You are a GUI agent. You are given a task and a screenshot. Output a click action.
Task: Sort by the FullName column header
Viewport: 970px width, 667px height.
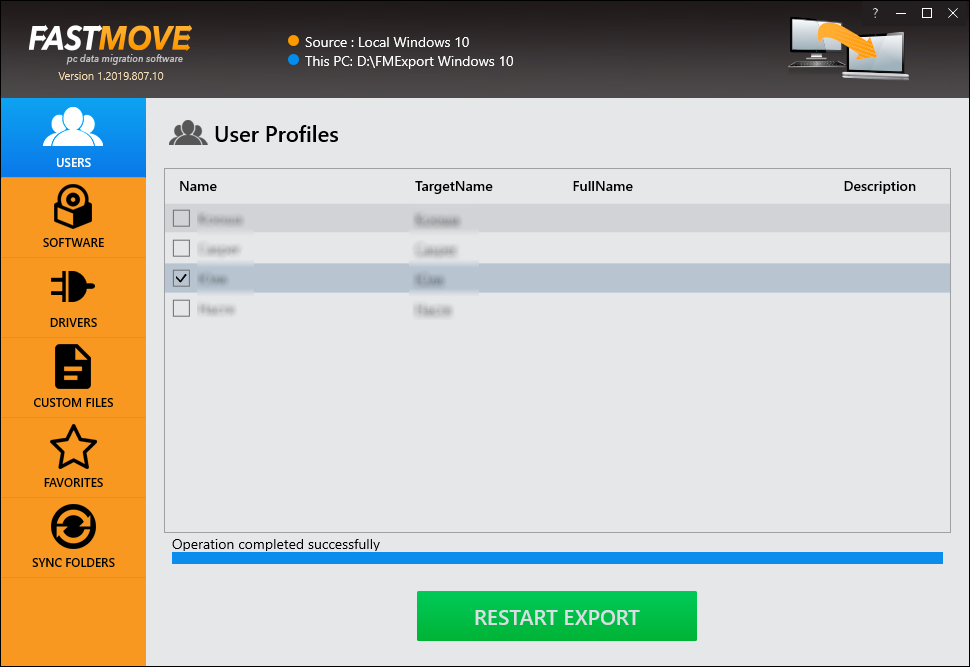[x=603, y=186]
